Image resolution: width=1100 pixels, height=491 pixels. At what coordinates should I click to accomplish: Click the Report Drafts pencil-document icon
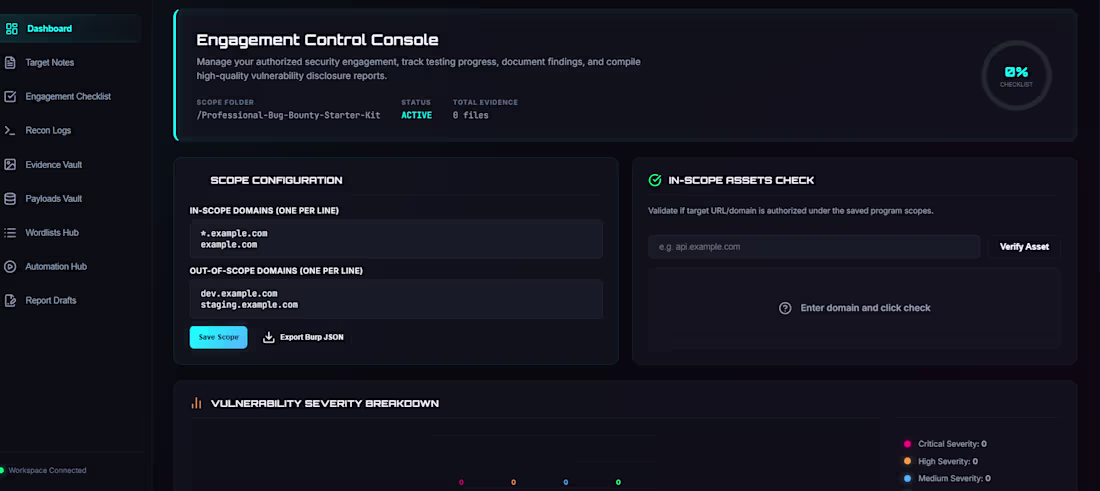point(10,300)
